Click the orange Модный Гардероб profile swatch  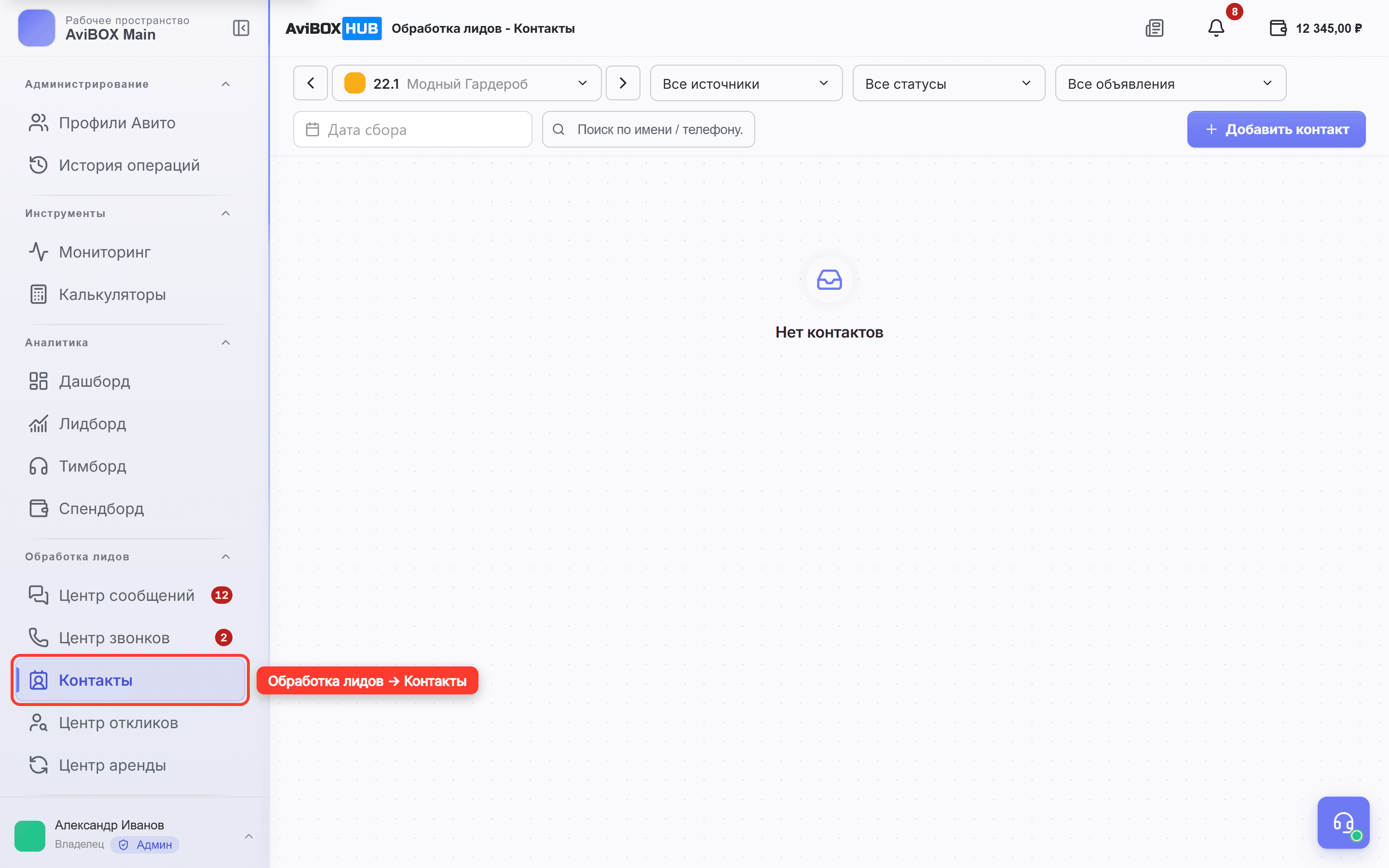click(354, 83)
